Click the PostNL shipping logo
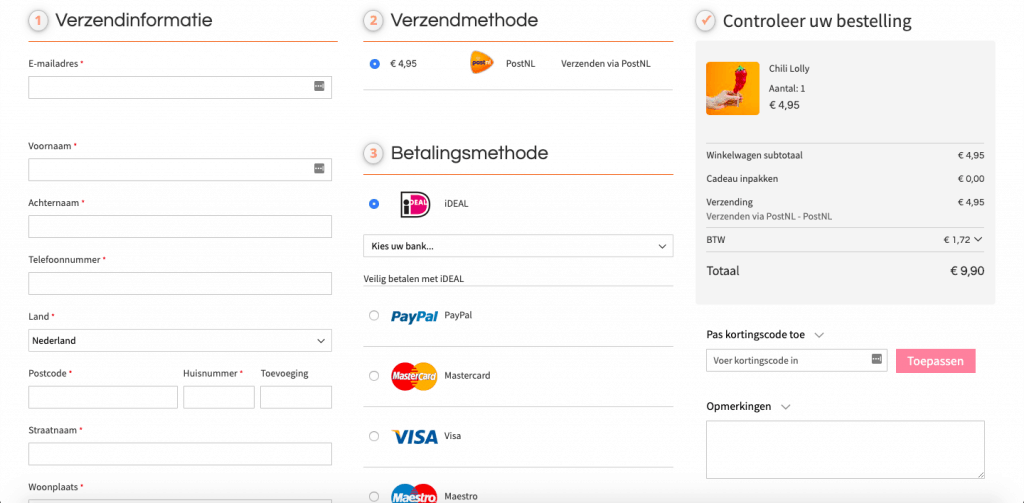Viewport: 1024px width, 503px height. point(481,63)
